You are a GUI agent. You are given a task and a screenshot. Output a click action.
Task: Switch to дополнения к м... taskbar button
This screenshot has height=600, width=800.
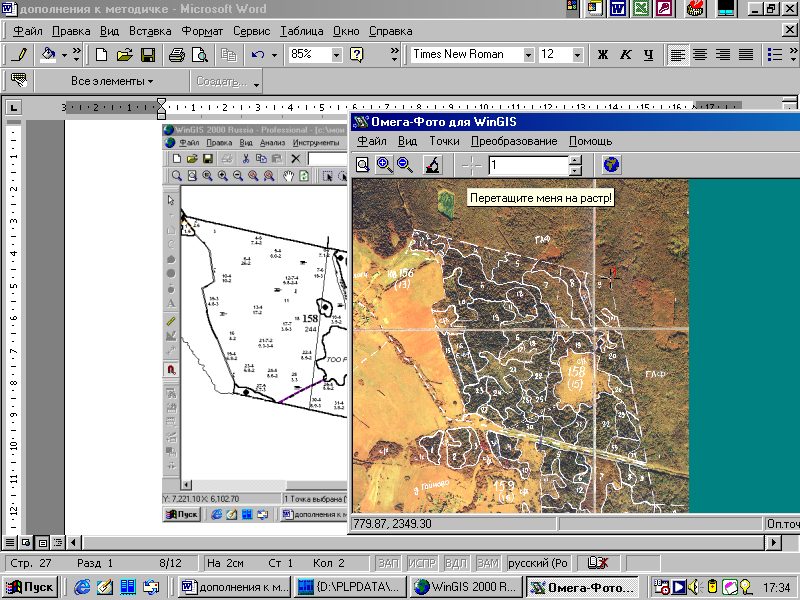point(235,587)
